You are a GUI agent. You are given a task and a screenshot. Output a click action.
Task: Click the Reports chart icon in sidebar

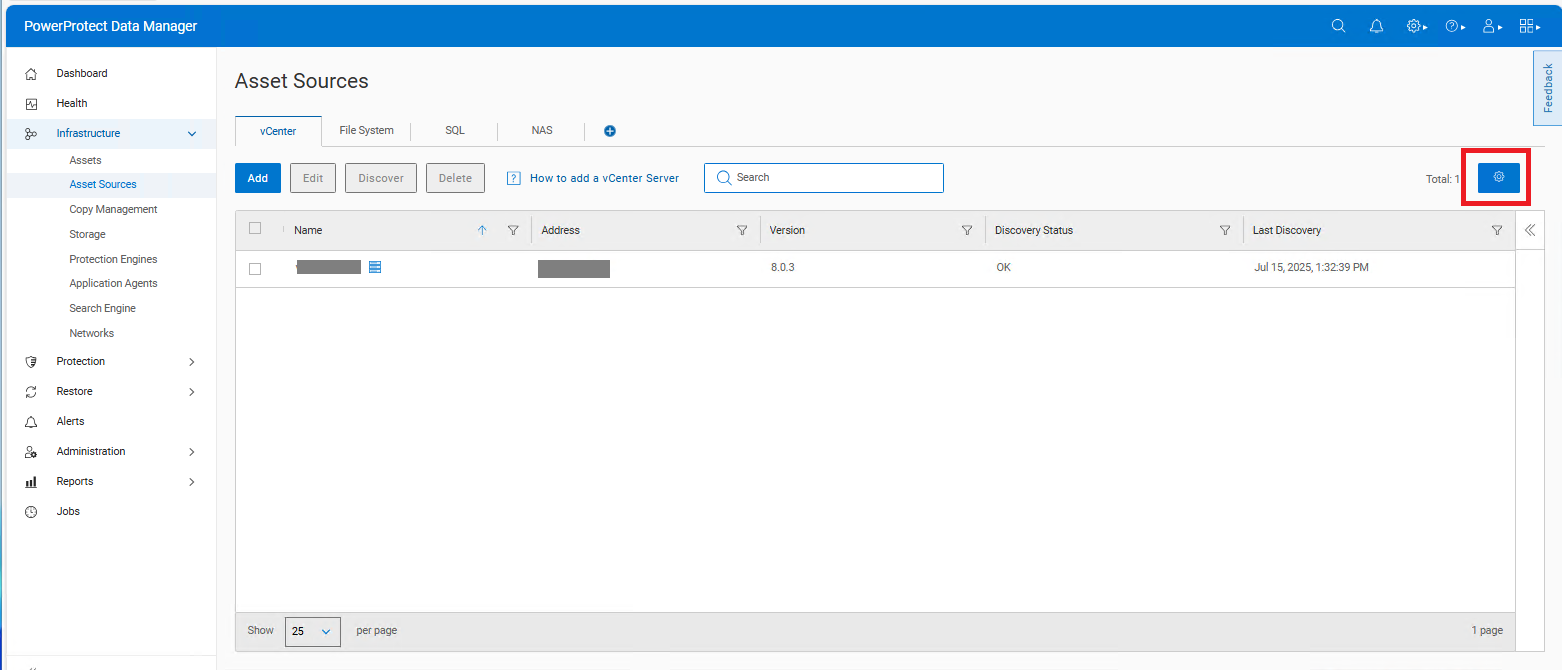click(31, 482)
